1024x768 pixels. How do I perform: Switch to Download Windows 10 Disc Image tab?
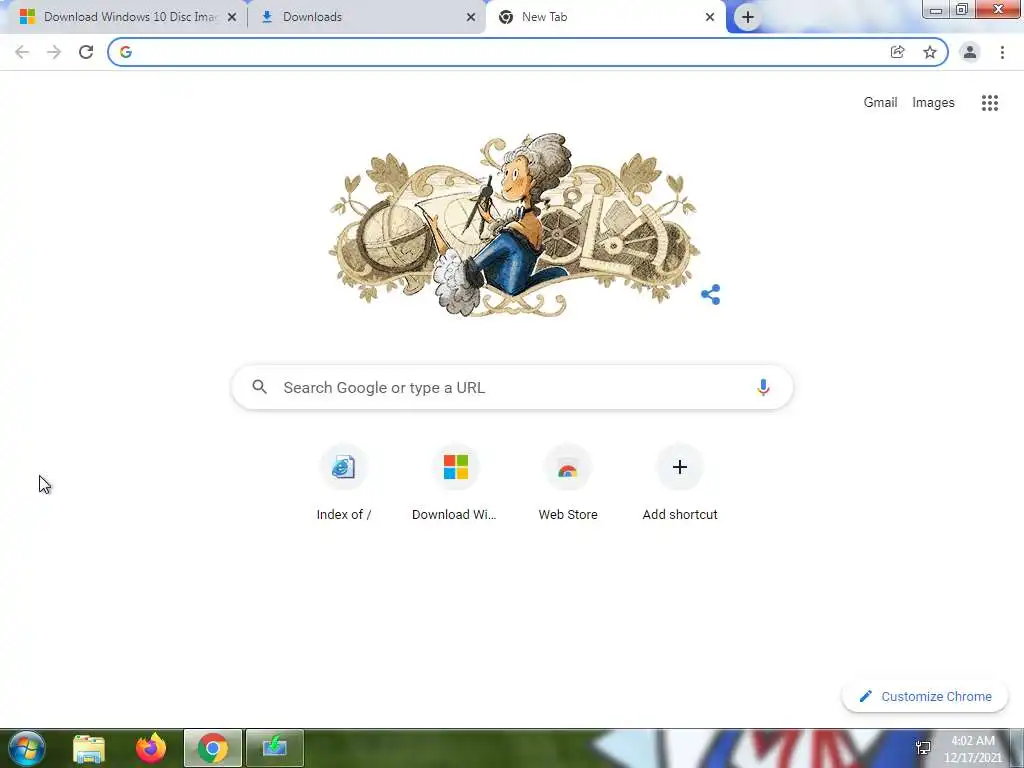coord(128,17)
